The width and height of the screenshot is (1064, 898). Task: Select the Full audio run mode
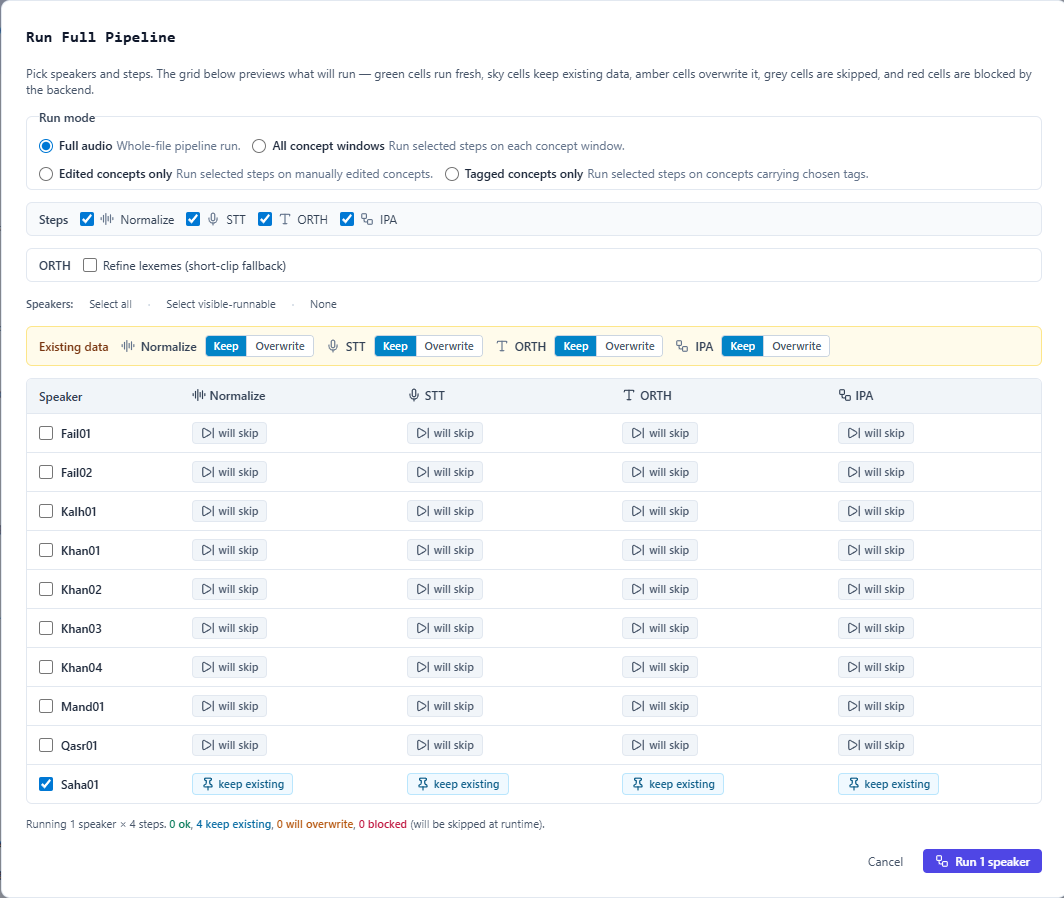46,146
